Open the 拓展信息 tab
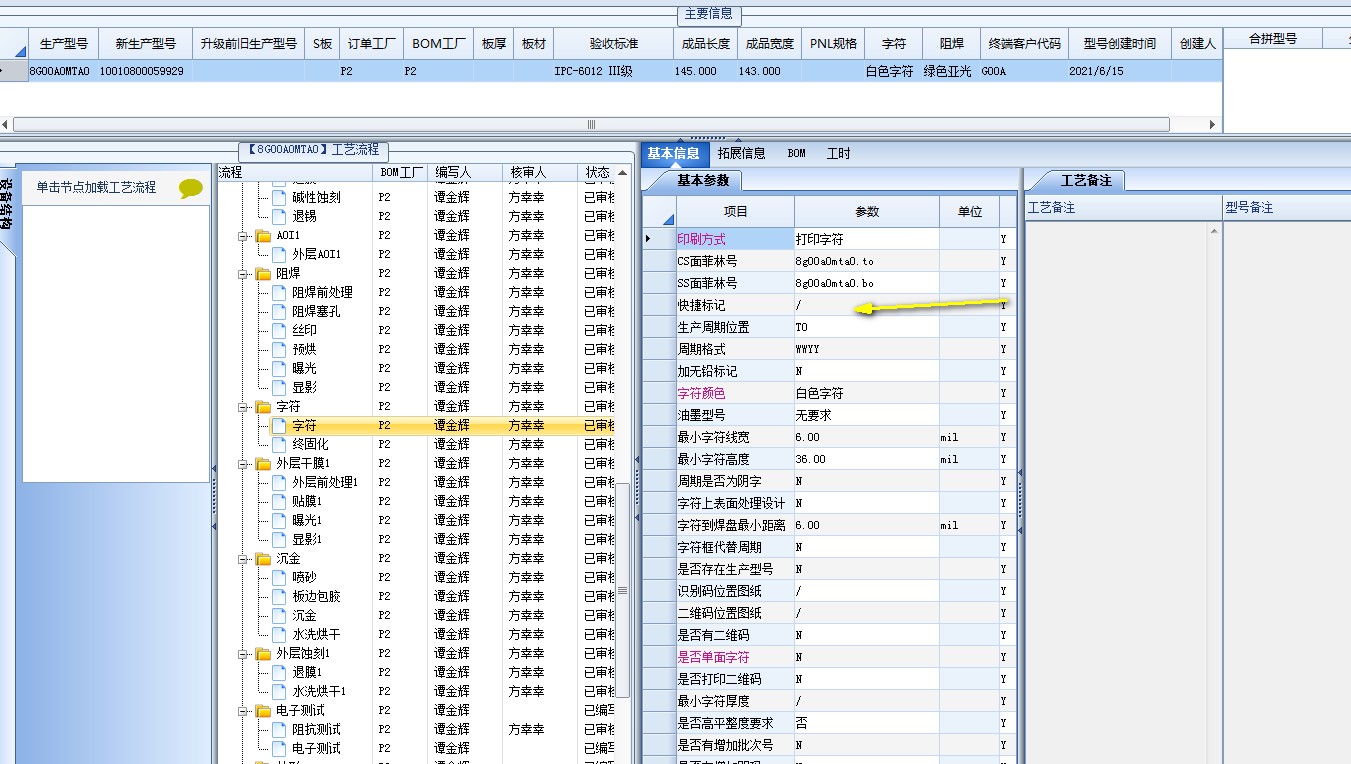The height and width of the screenshot is (764, 1351). click(741, 153)
